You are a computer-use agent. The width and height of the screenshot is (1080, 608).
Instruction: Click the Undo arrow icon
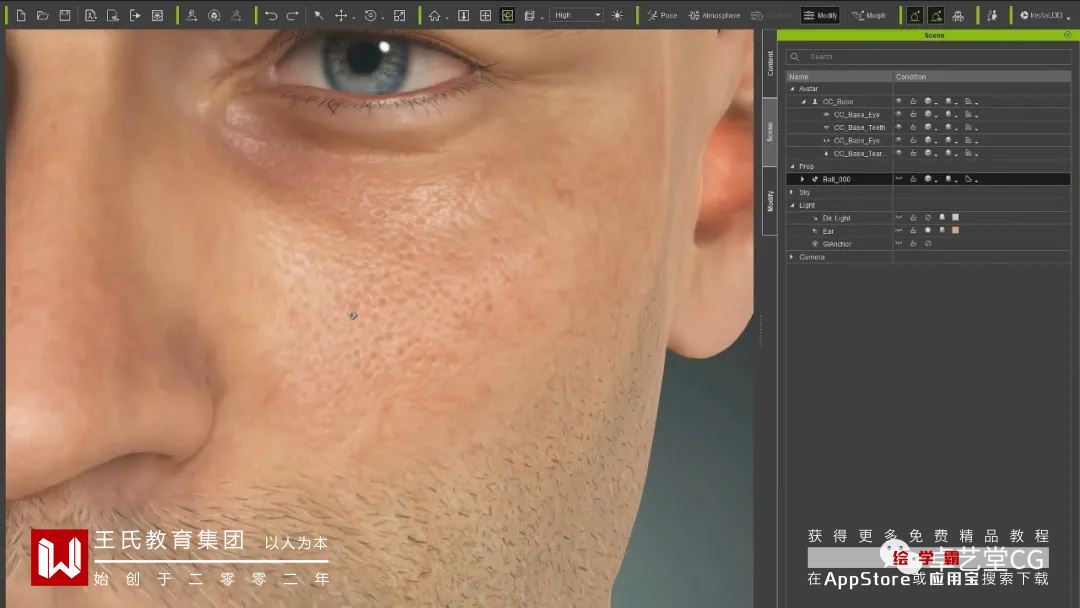[x=271, y=15]
